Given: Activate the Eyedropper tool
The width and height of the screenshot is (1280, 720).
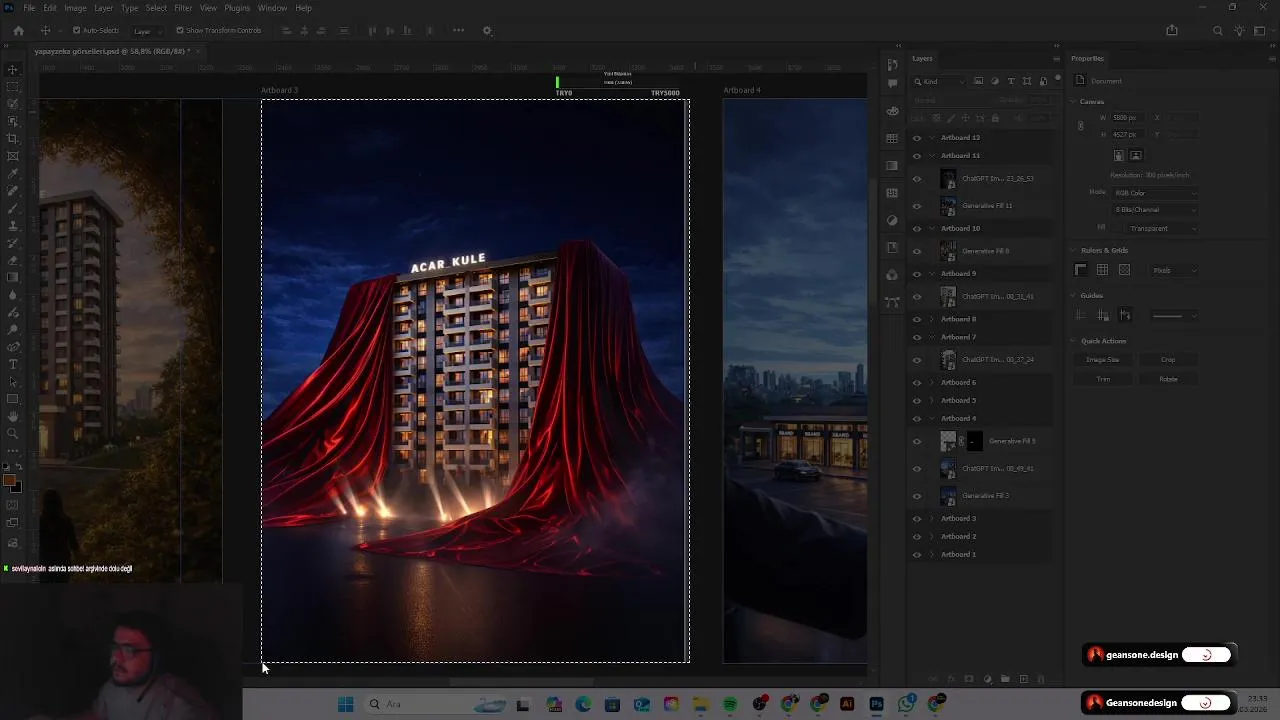Looking at the screenshot, I should coord(13,173).
